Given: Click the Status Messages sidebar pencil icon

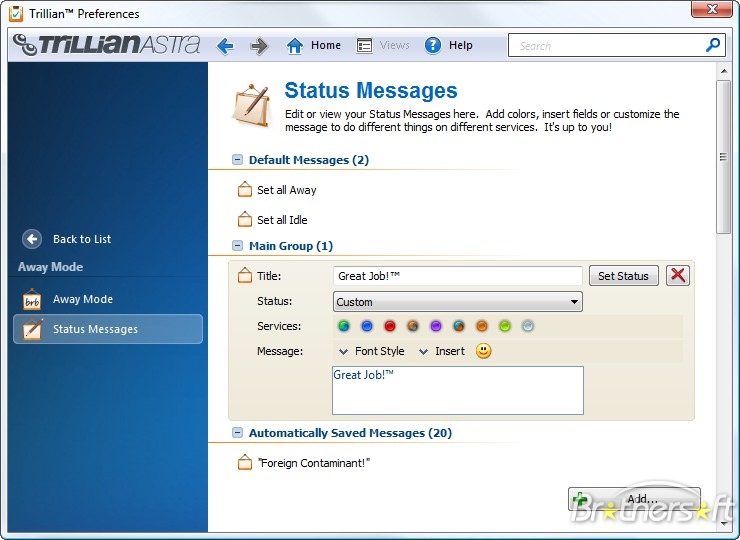Looking at the screenshot, I should tap(32, 329).
